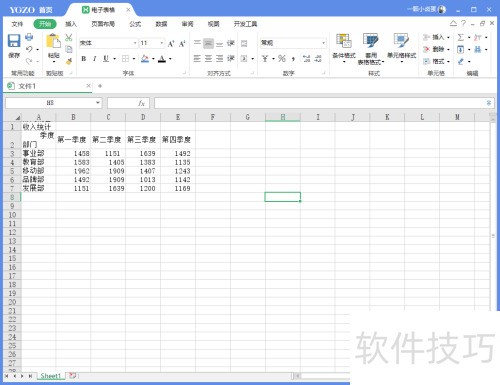
Task: Click inside the formula bar input
Action: click(x=319, y=103)
